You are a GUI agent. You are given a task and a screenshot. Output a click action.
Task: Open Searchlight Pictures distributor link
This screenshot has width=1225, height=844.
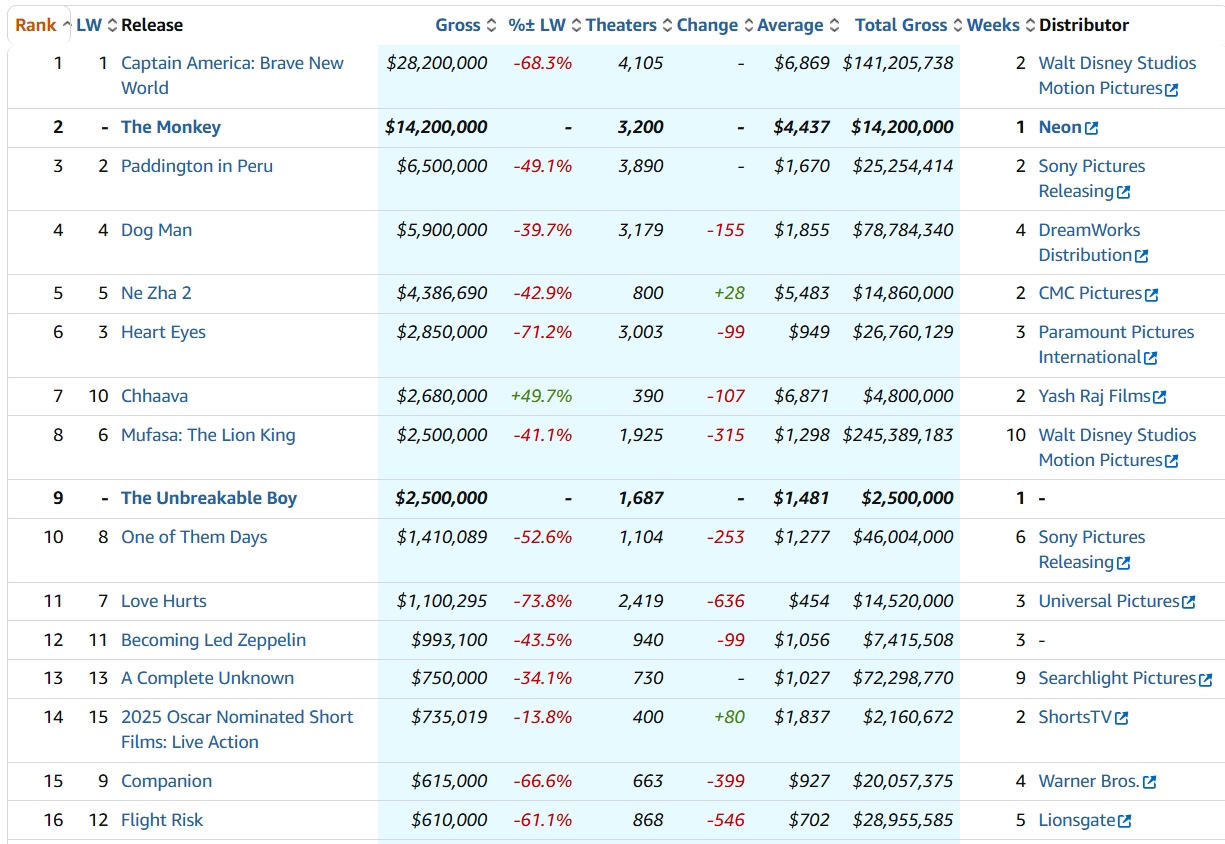pyautogui.click(x=1117, y=678)
